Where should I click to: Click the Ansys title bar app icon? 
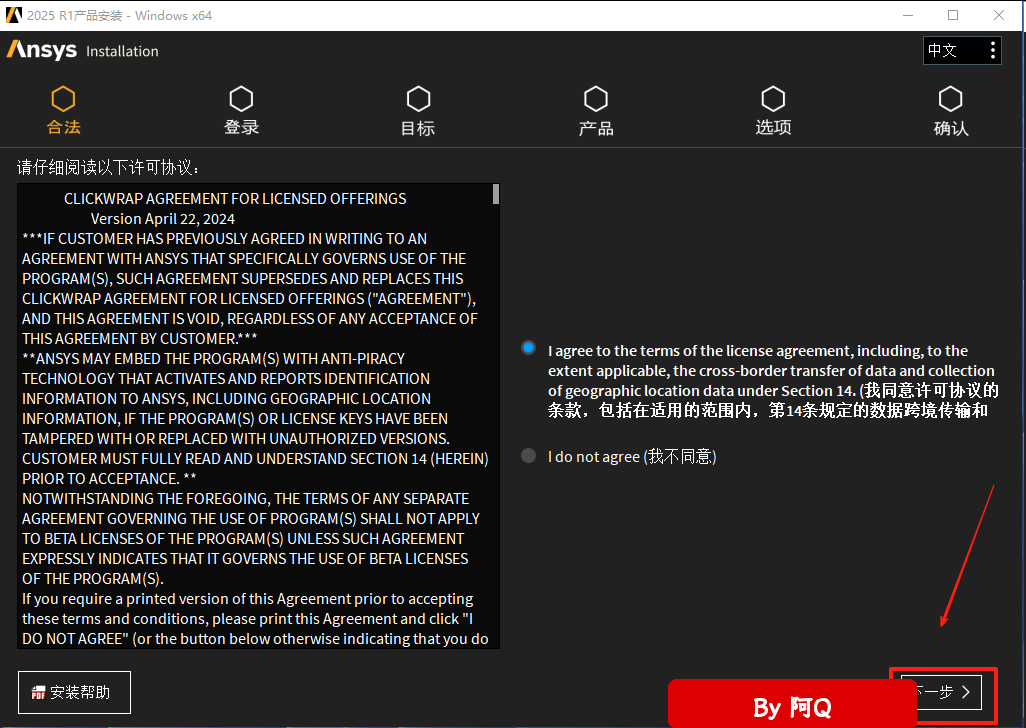pos(14,15)
